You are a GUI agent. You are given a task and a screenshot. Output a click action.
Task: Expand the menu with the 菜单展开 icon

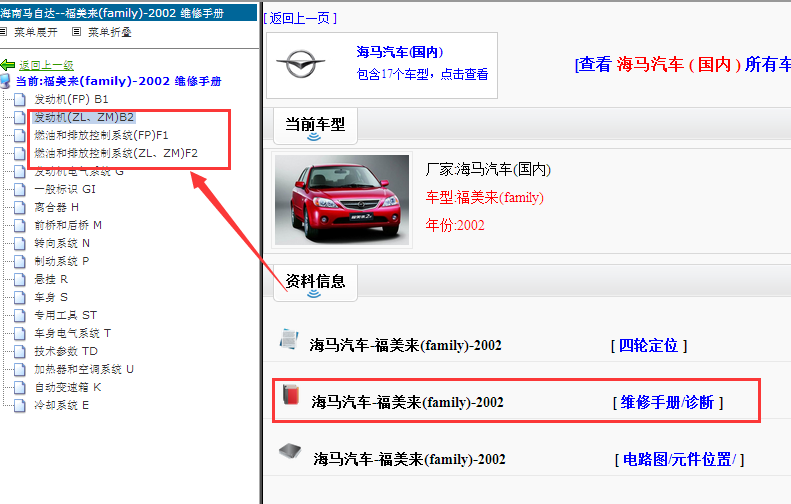coord(4,32)
